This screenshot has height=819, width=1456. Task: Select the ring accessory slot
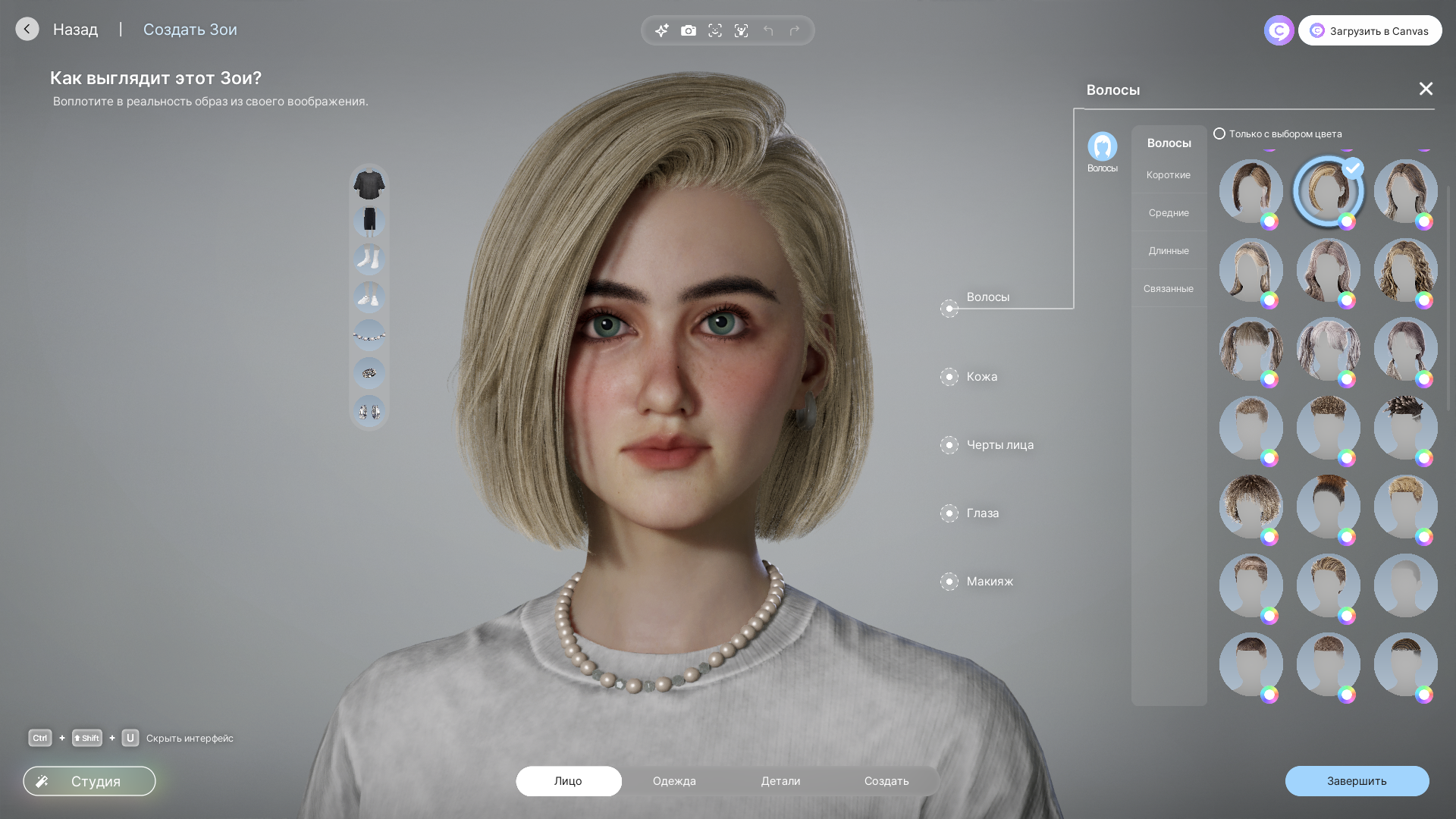click(369, 373)
